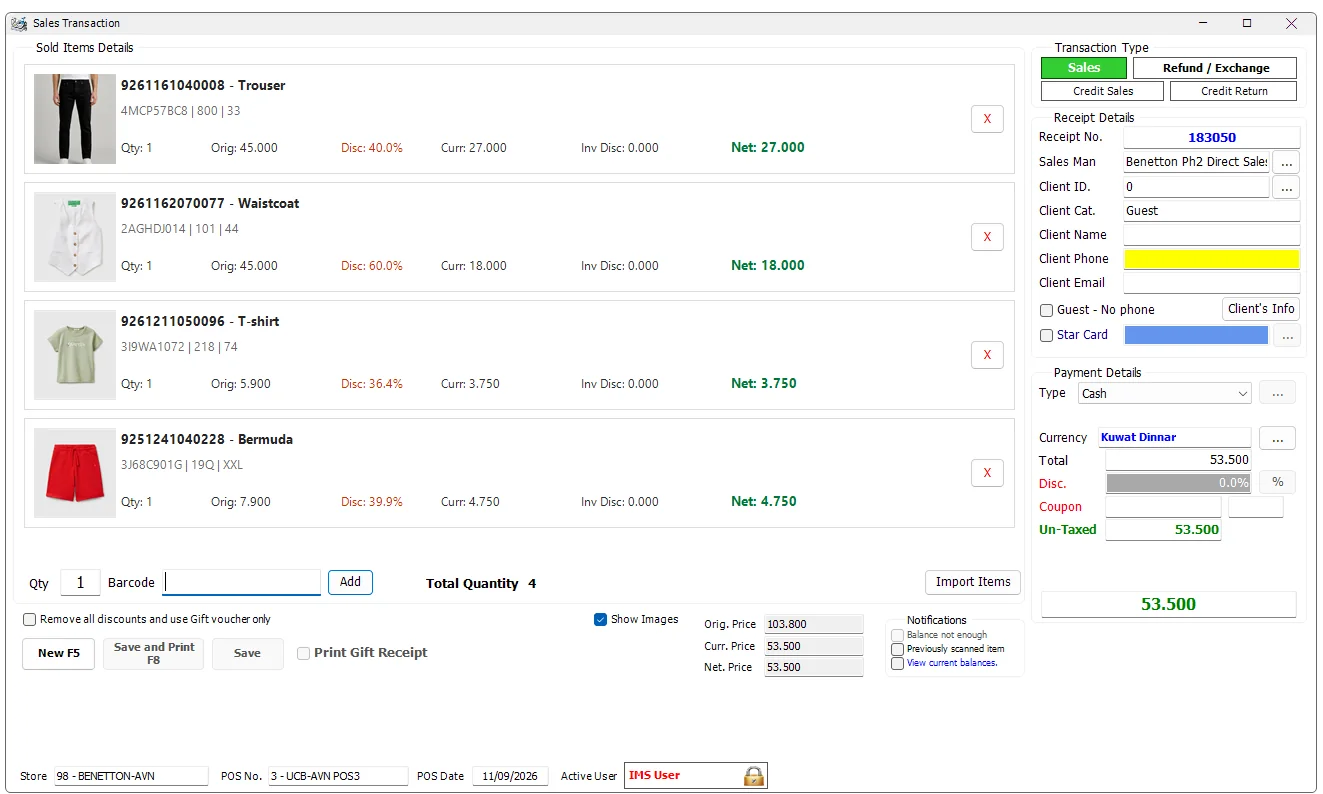The height and width of the screenshot is (794, 1323).
Task: Click Save and Print F8
Action: (153, 653)
